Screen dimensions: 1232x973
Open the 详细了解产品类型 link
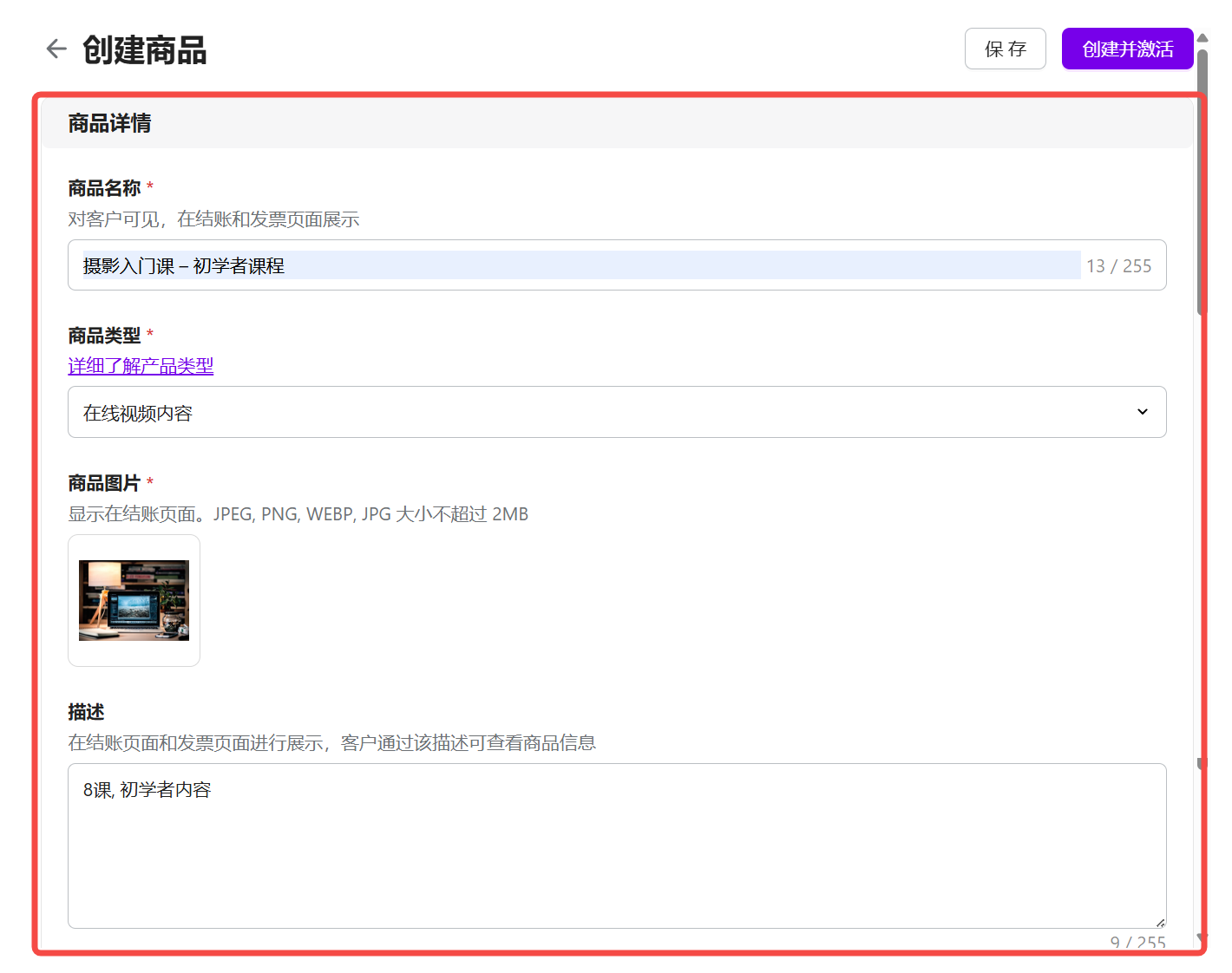141,366
